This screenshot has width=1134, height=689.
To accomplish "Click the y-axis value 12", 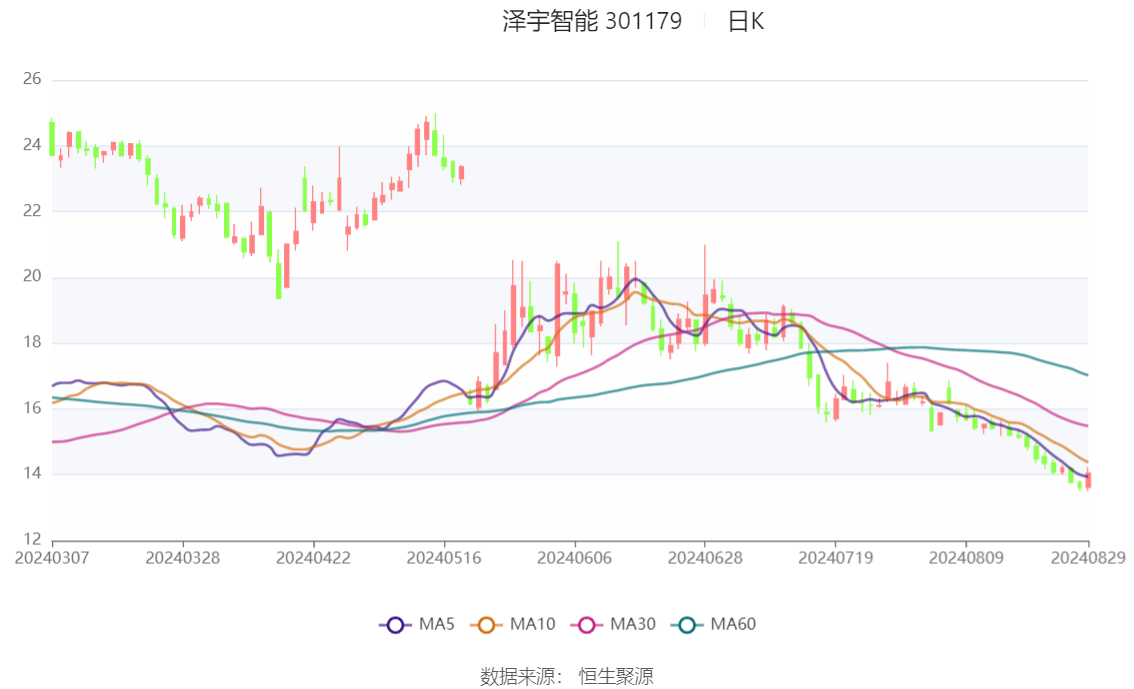I will click(32, 539).
